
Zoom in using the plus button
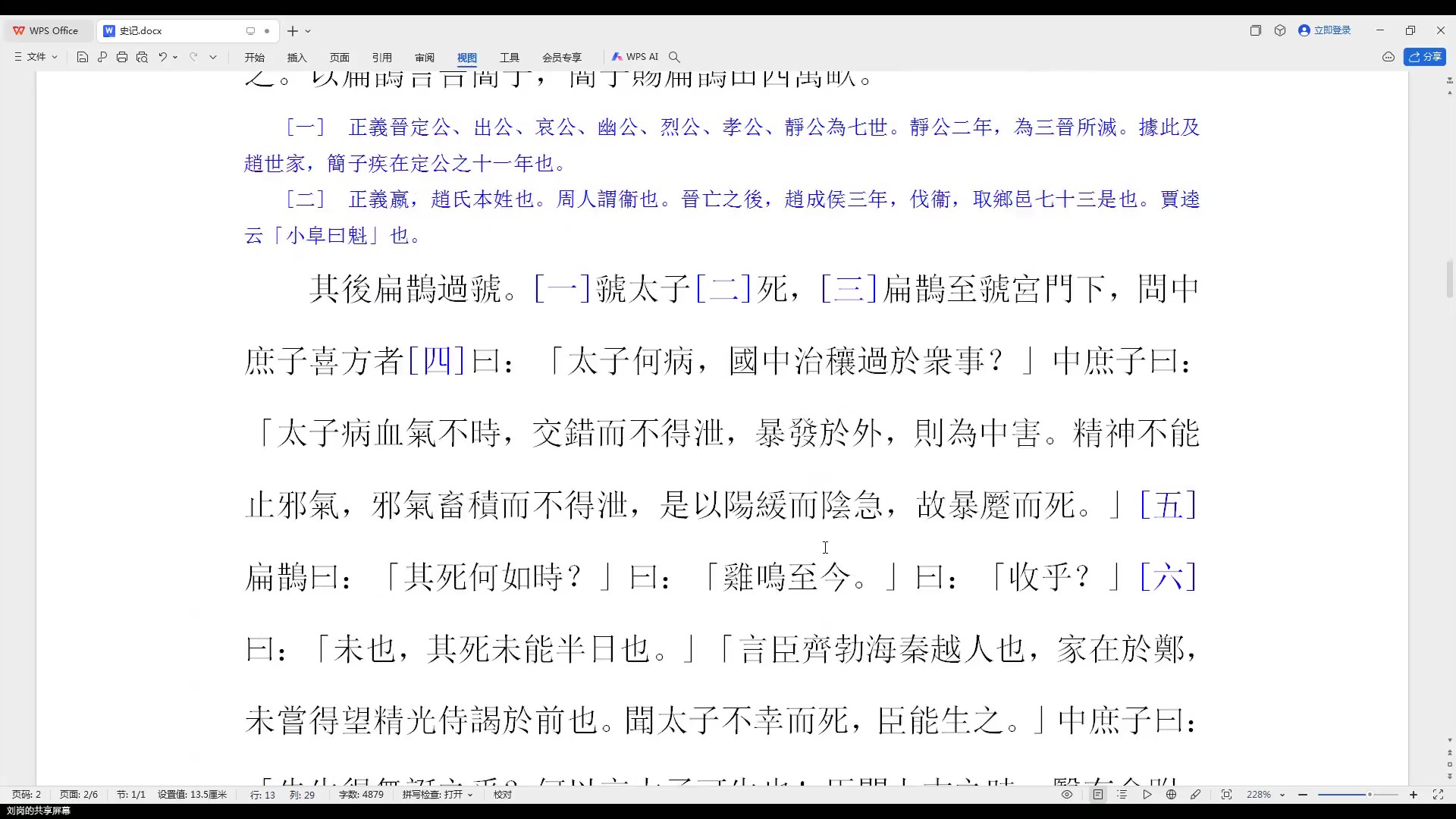[x=1414, y=795]
